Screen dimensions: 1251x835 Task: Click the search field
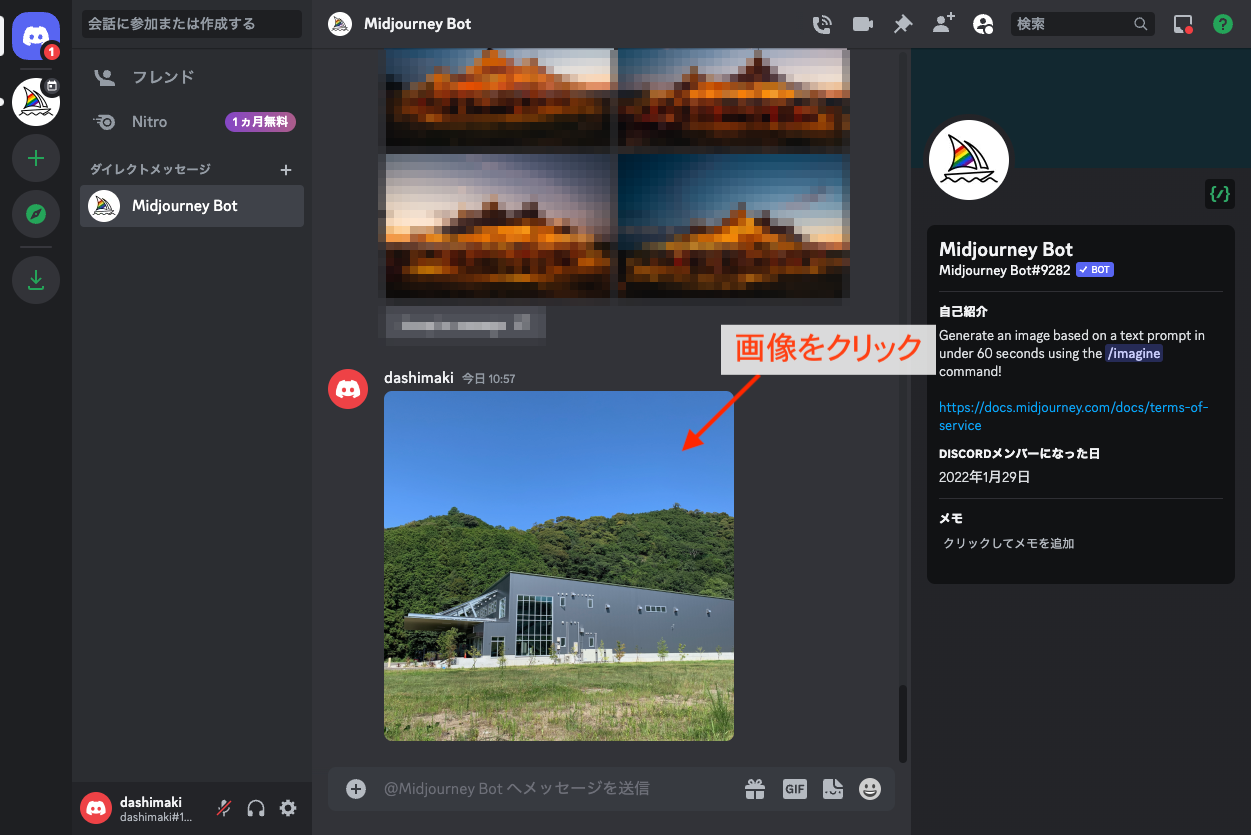coord(1072,24)
